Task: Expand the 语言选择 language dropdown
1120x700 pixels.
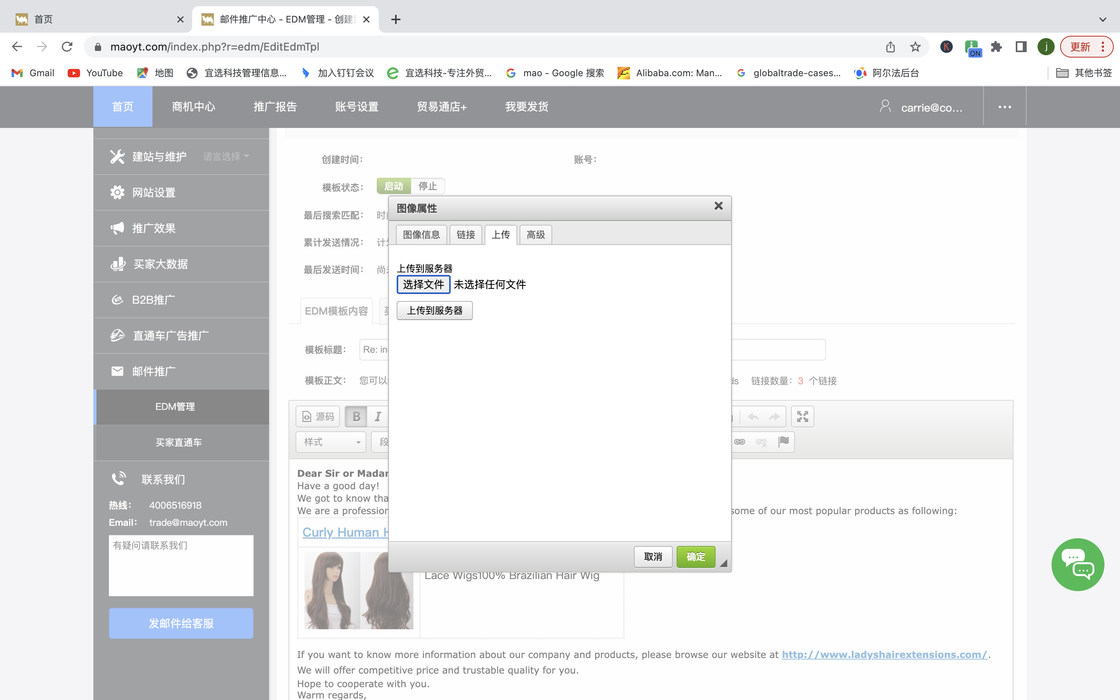Action: click(226, 157)
